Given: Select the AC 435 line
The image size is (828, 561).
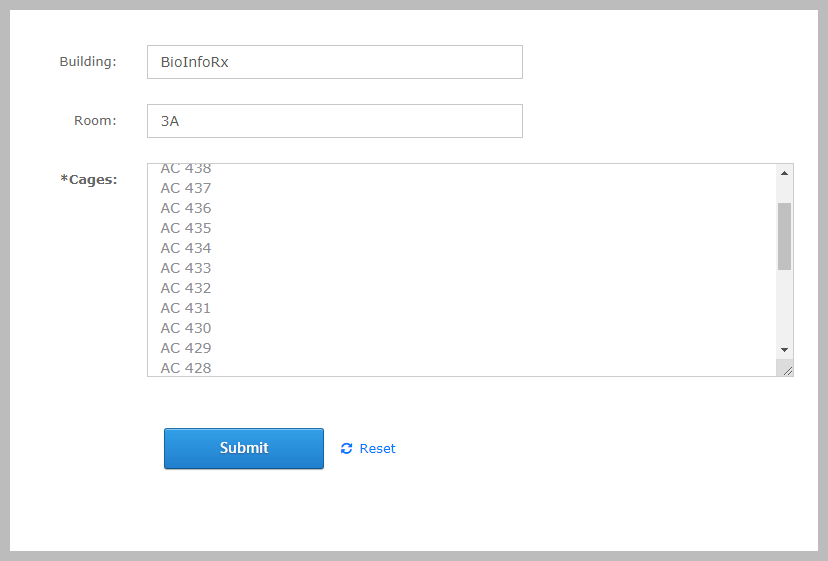Looking at the screenshot, I should (x=186, y=228).
